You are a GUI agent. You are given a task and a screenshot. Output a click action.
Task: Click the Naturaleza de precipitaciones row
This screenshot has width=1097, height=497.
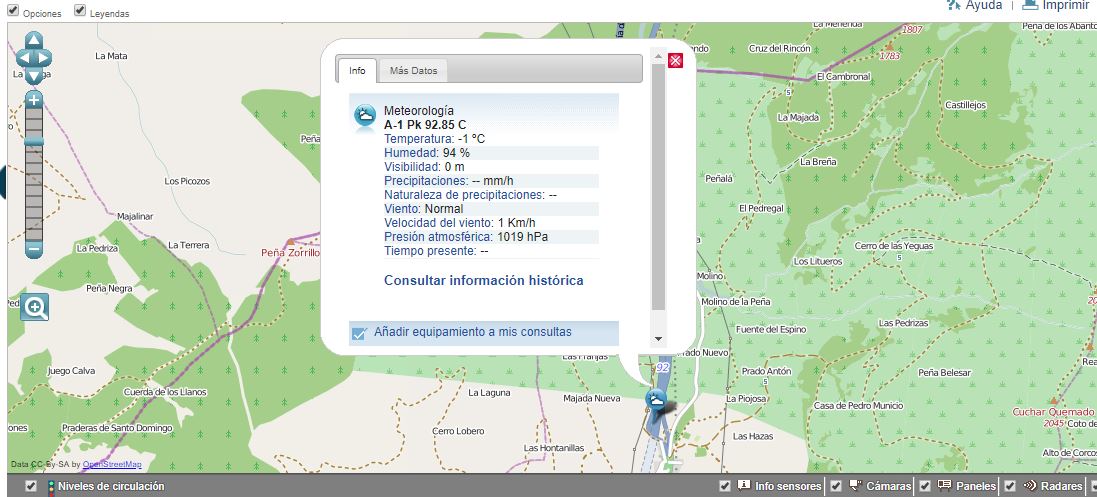[491, 195]
